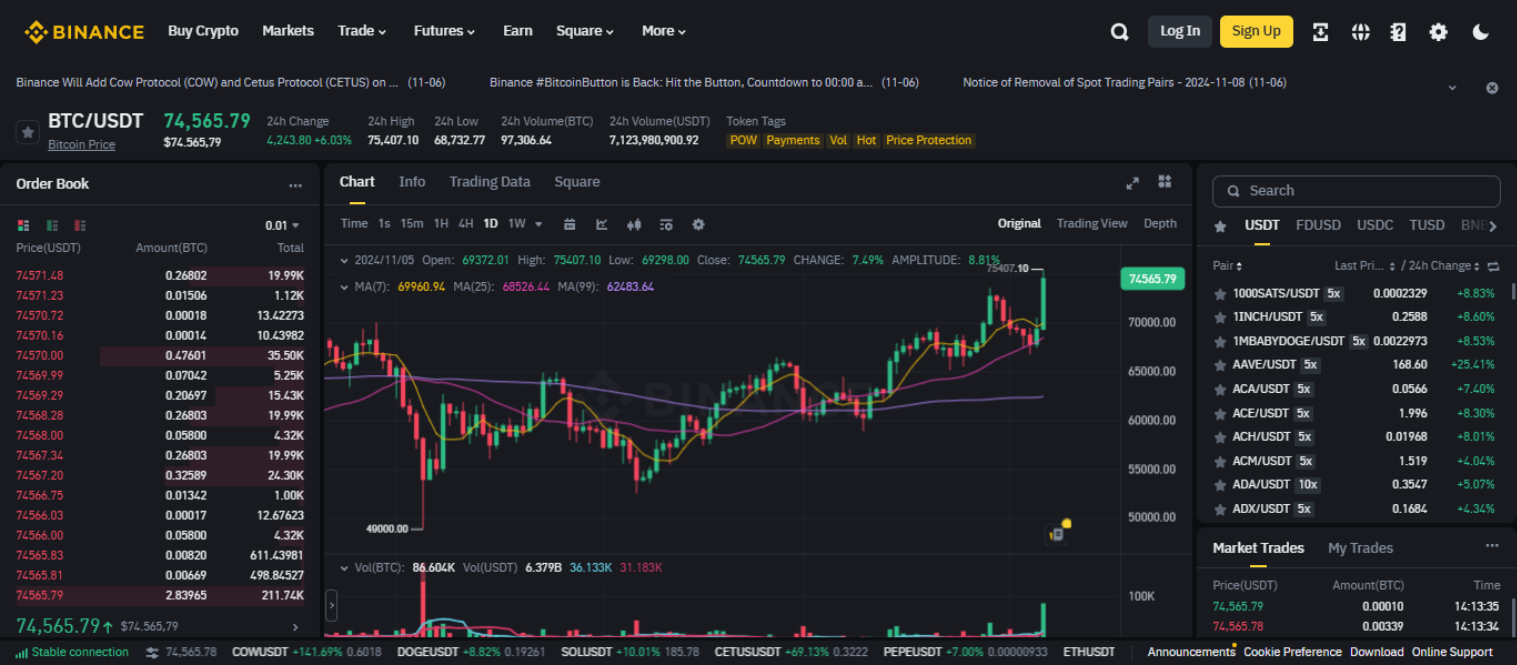This screenshot has width=1517, height=665.
Task: Expand the chart to fullscreen
Action: tap(1132, 182)
